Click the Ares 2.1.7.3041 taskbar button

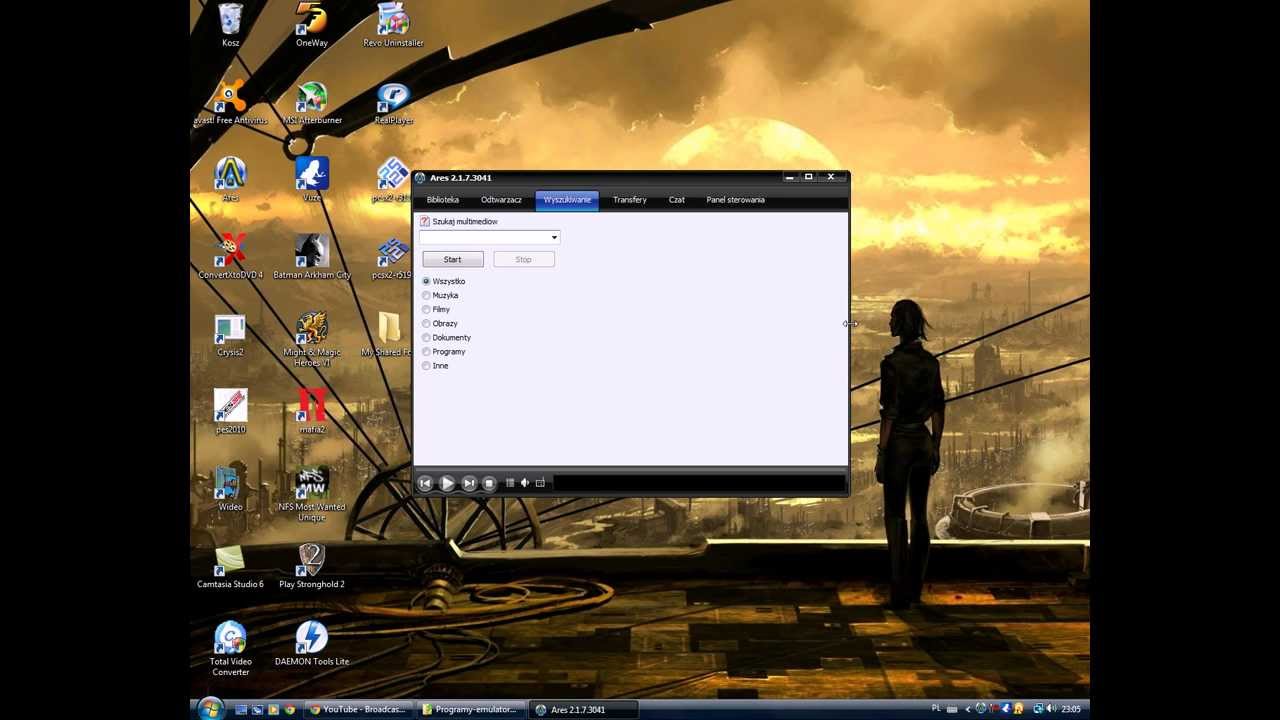pos(583,710)
